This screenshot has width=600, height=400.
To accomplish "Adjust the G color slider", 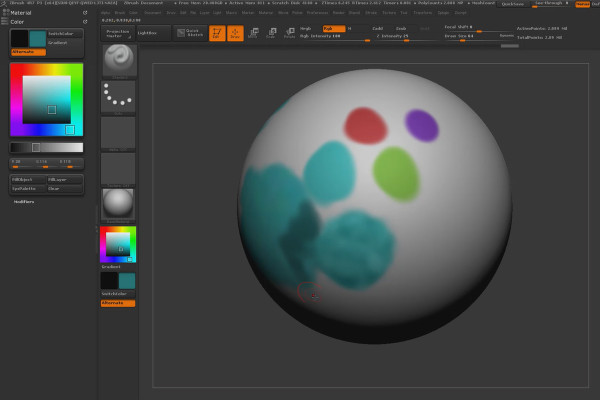I will (x=45, y=164).
